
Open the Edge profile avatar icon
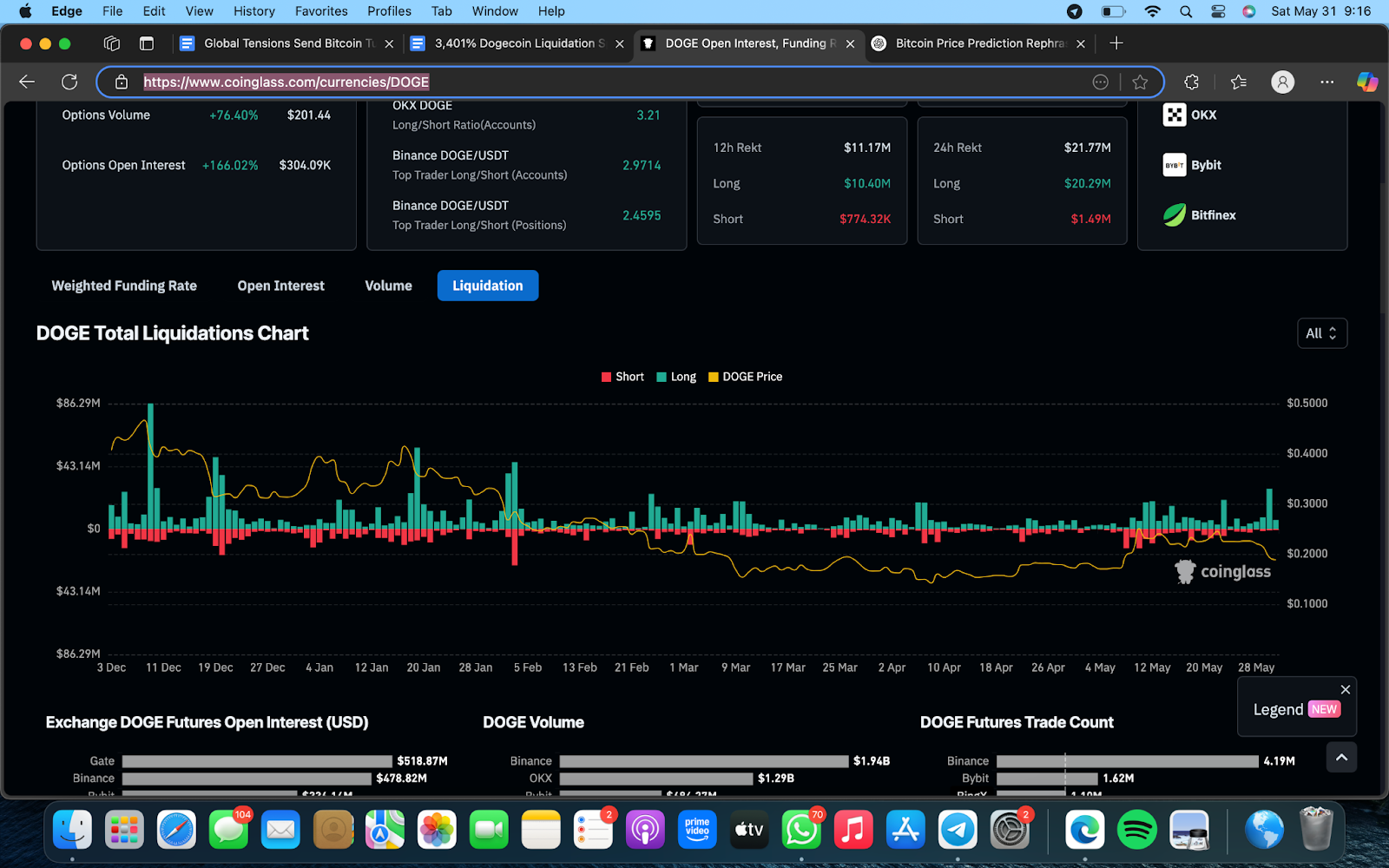pyautogui.click(x=1282, y=82)
